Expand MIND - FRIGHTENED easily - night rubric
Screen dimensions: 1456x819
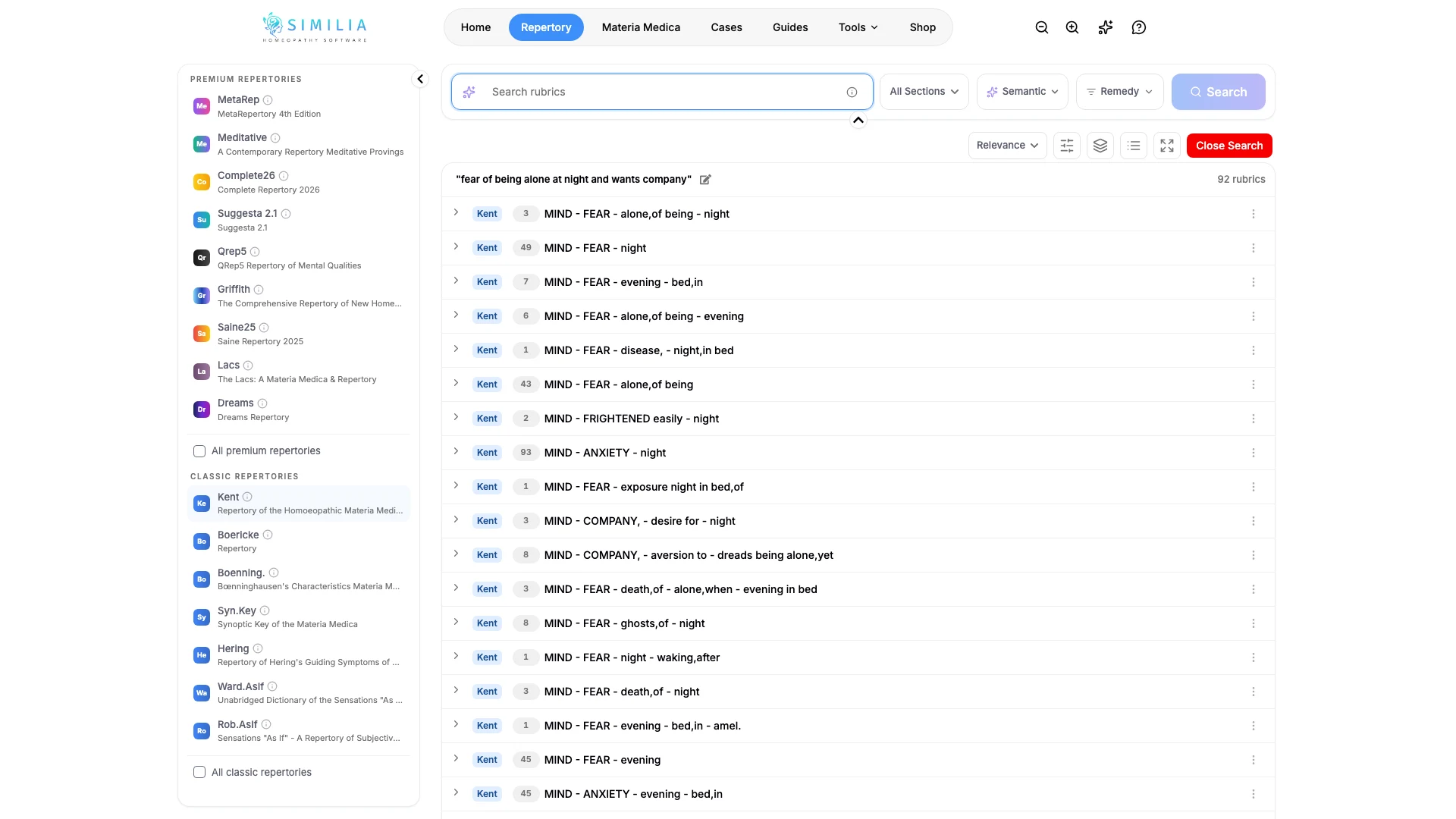click(x=456, y=417)
